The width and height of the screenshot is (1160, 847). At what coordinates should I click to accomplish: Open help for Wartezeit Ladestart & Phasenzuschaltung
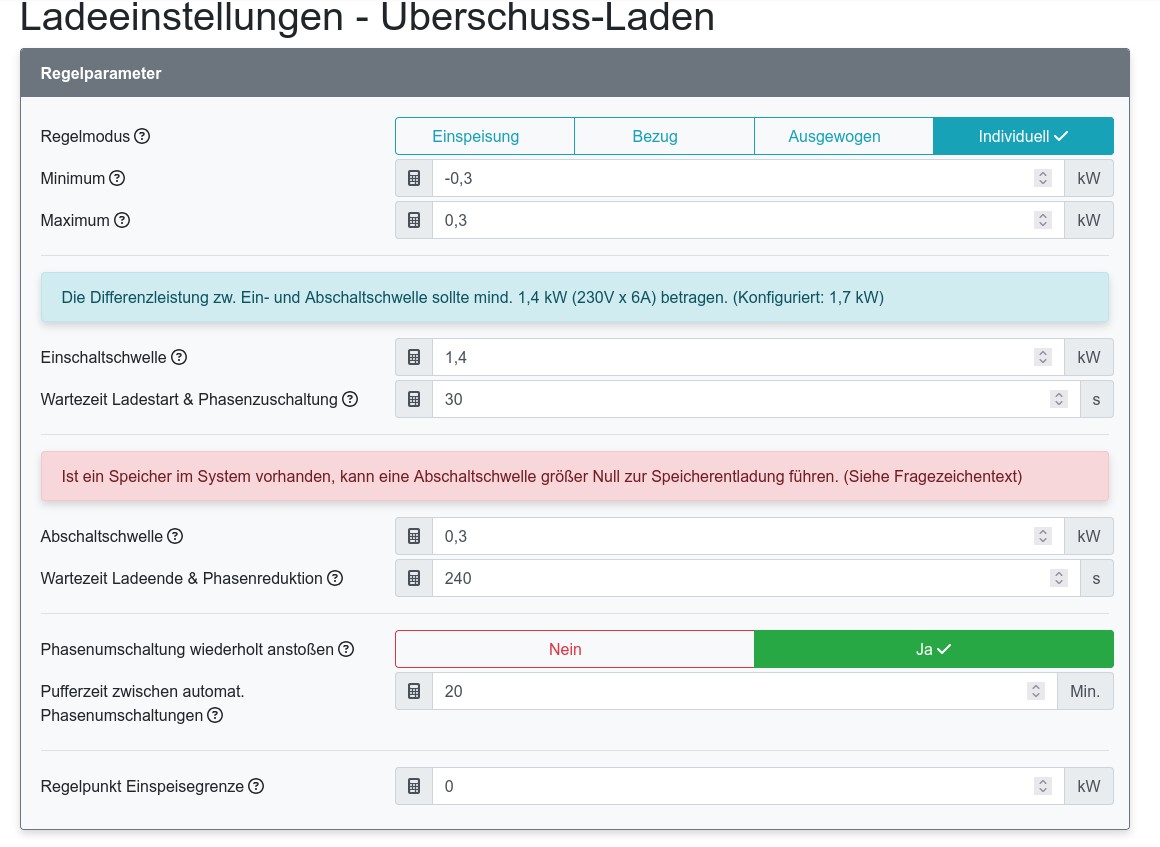(349, 399)
